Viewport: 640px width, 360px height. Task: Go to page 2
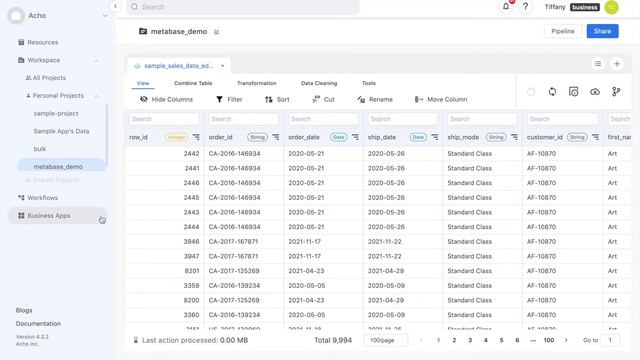click(x=454, y=340)
